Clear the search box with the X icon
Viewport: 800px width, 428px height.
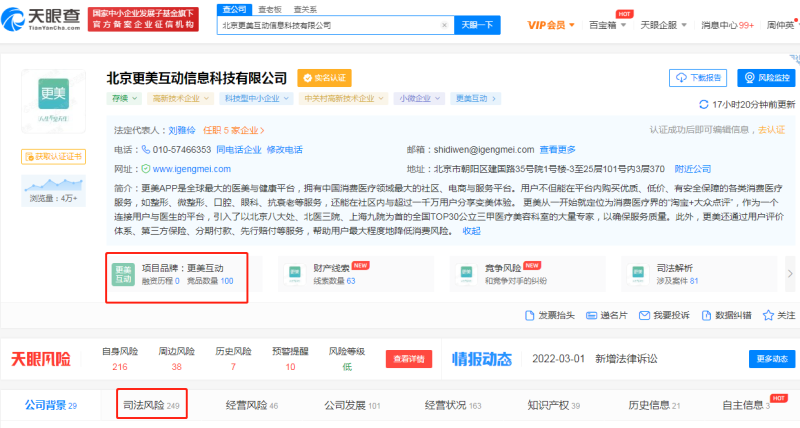[x=444, y=25]
